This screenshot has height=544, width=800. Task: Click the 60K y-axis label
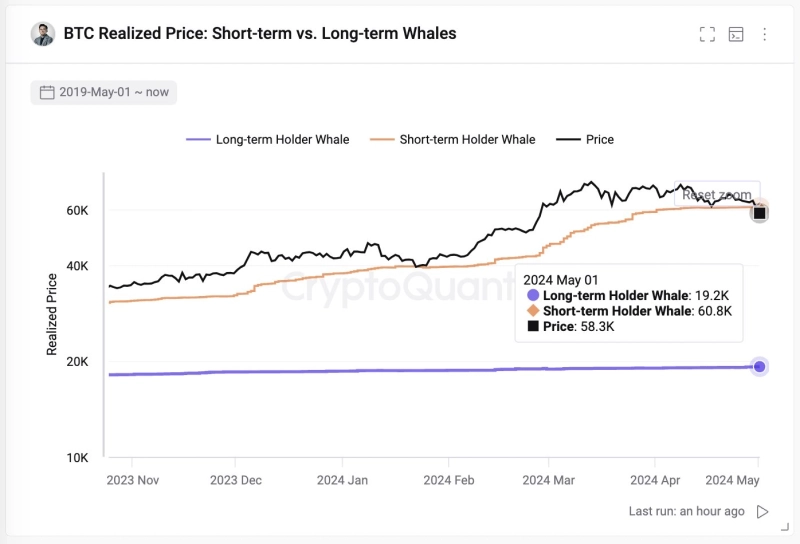tap(78, 211)
